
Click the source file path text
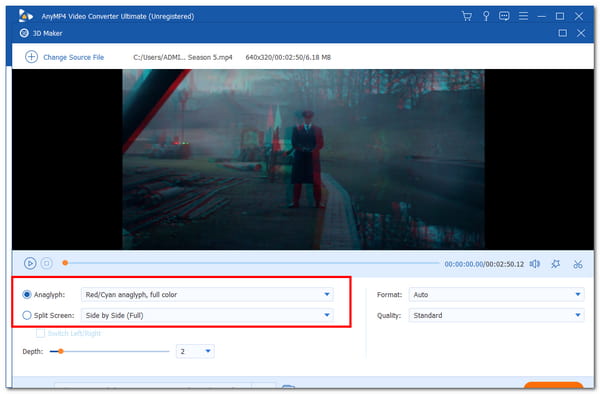[183, 57]
